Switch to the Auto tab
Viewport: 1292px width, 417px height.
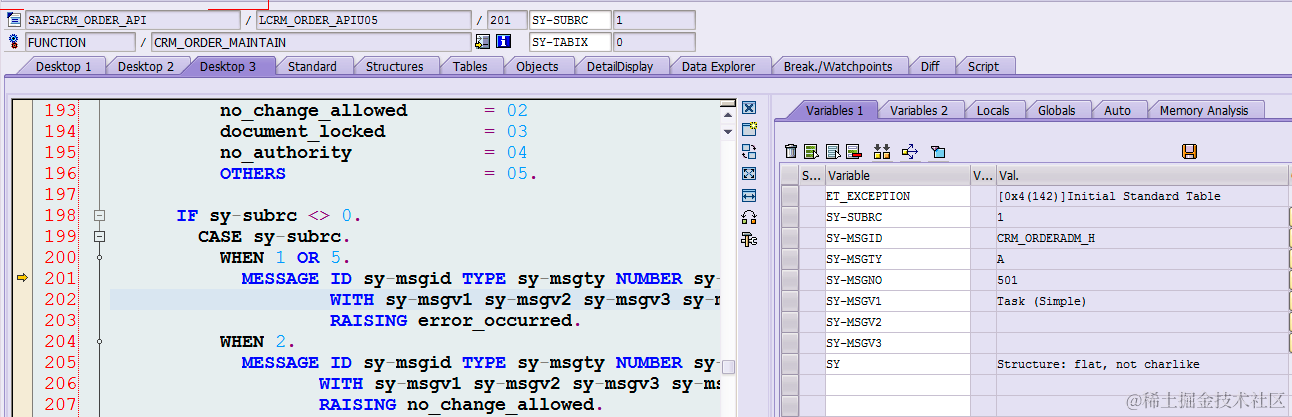pos(1117,110)
